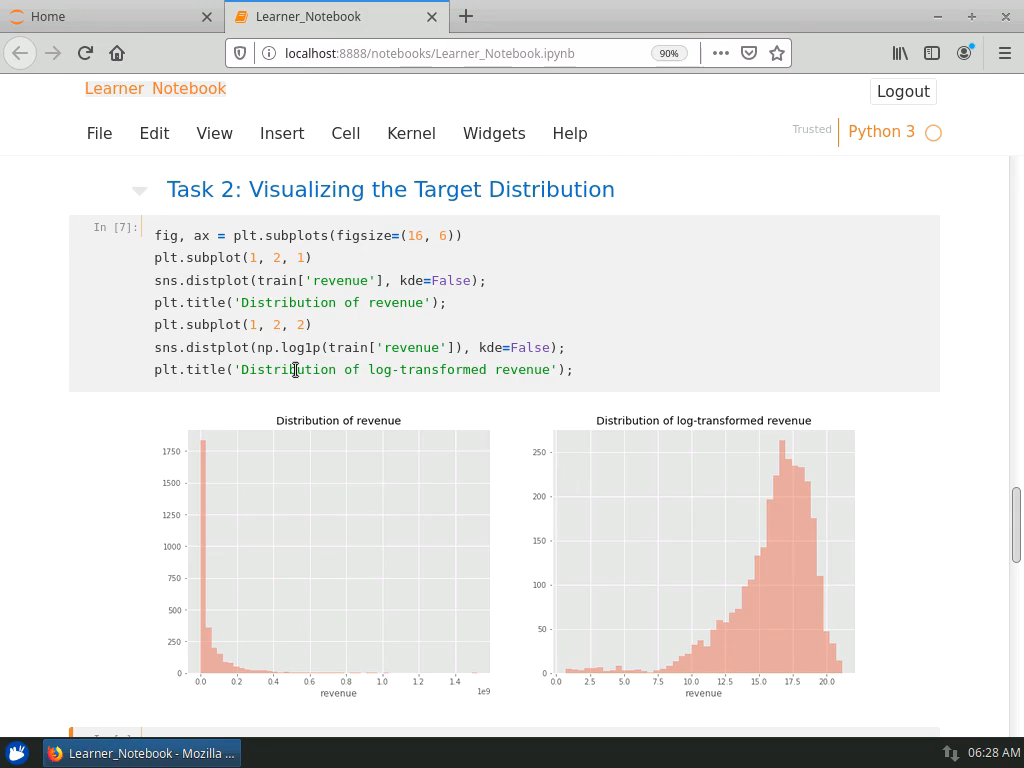Collapse the Task 2 heading section
The image size is (1024, 768).
pos(139,191)
